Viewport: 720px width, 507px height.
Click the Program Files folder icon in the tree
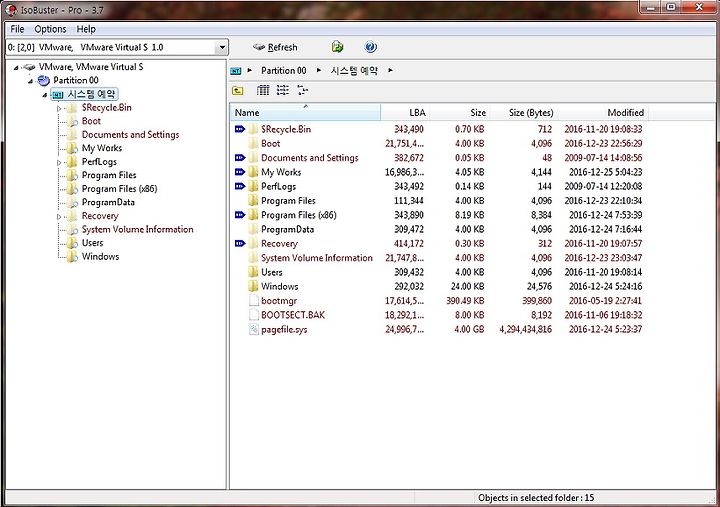click(x=72, y=176)
